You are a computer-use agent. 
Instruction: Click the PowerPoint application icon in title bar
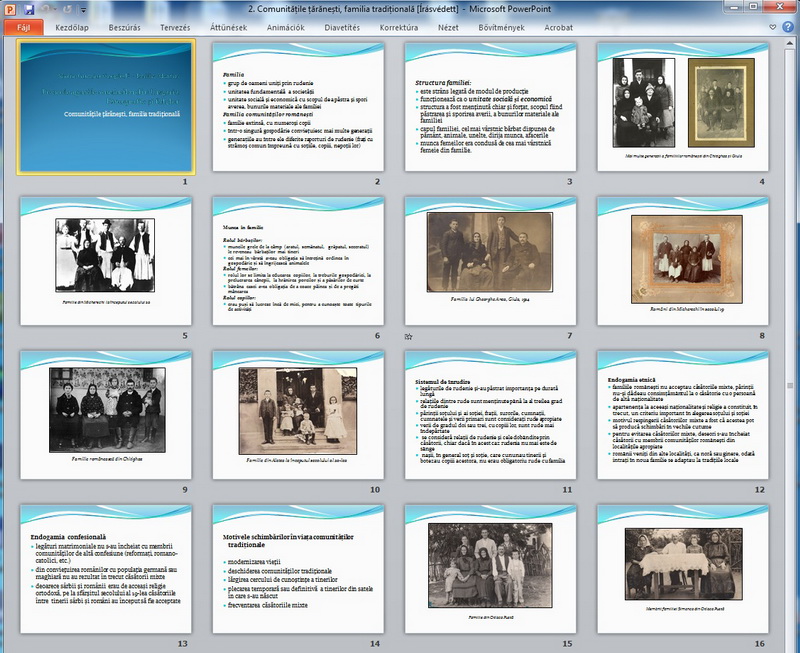pos(8,8)
